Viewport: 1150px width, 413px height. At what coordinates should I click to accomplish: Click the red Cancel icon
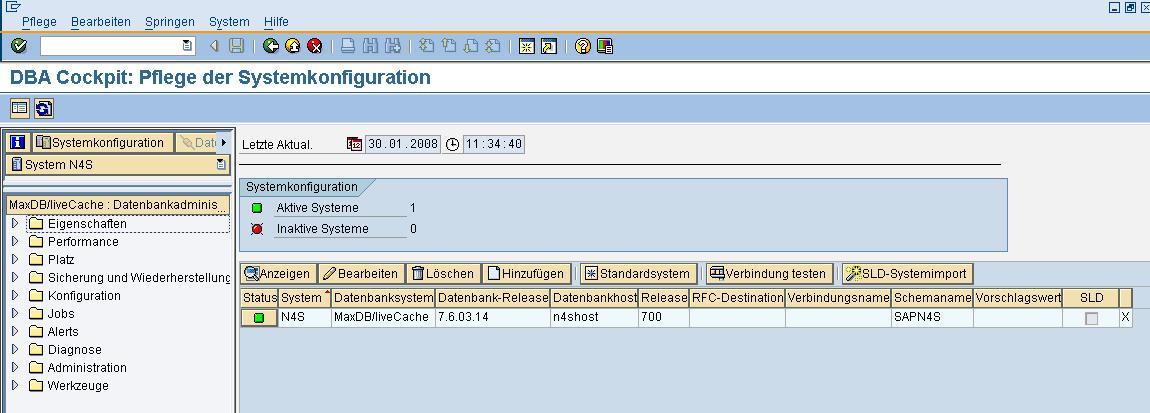(x=315, y=46)
